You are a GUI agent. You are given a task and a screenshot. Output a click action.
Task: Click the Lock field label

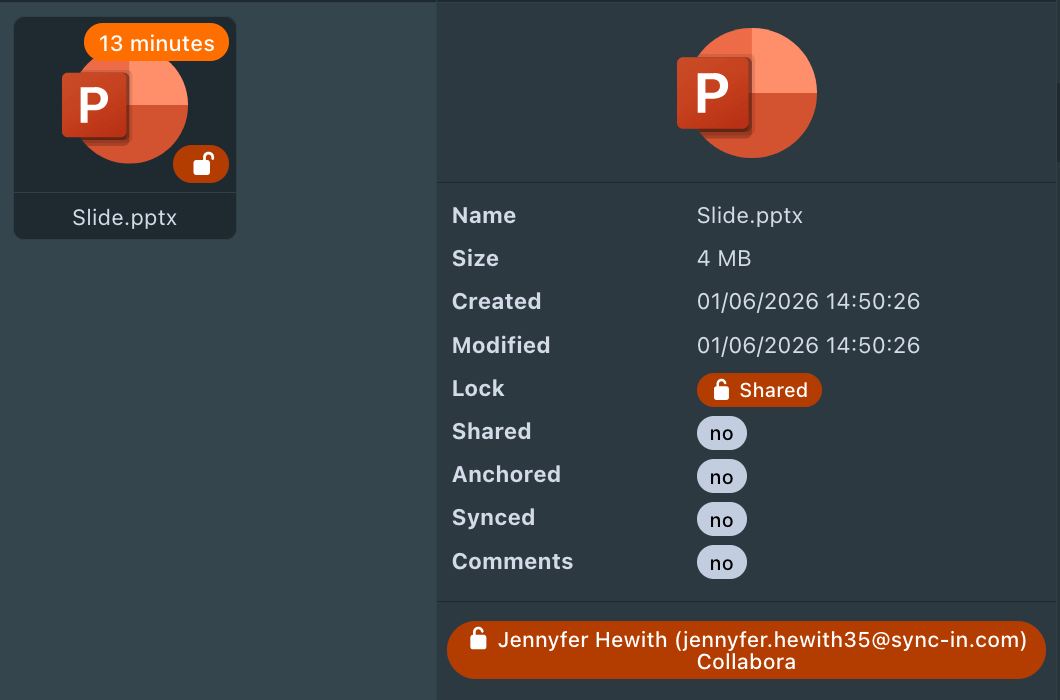point(478,389)
